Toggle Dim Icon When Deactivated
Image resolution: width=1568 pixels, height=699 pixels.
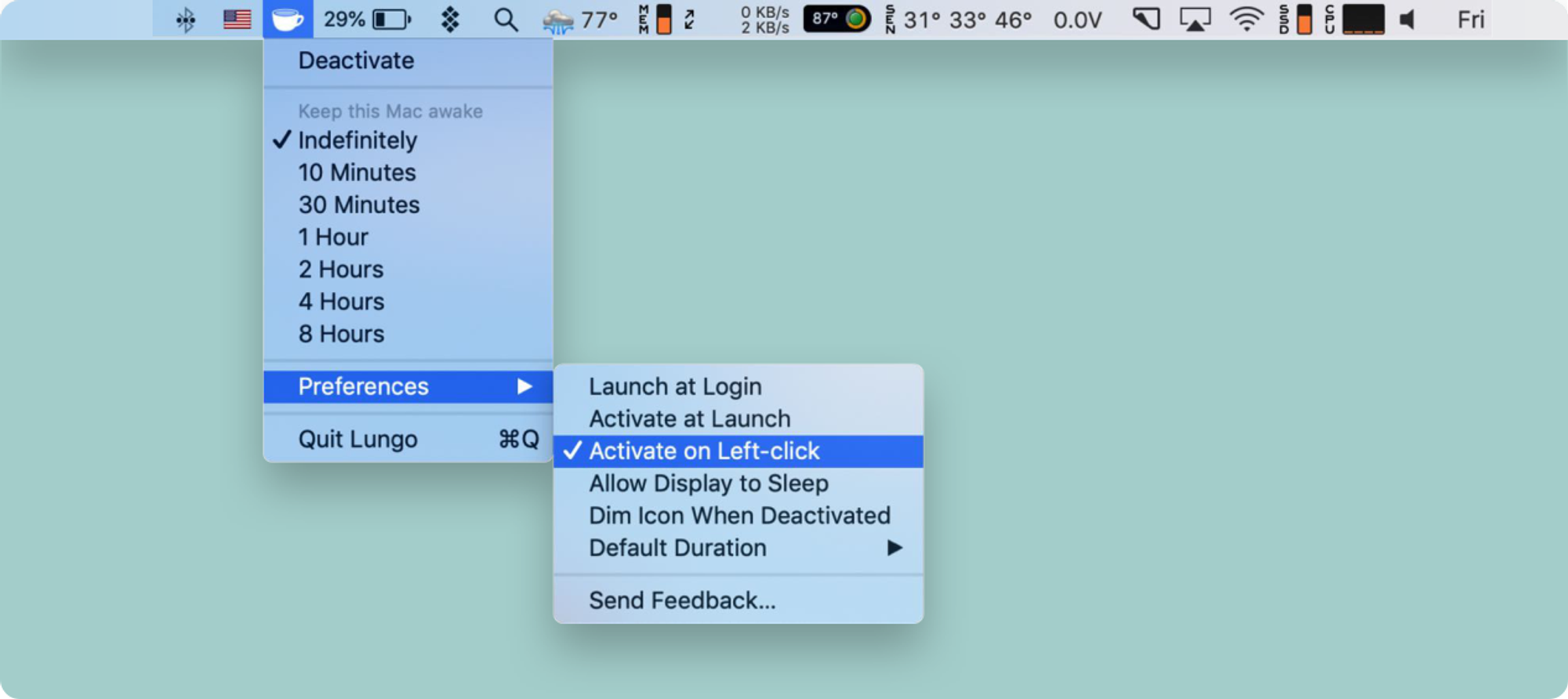pos(739,516)
